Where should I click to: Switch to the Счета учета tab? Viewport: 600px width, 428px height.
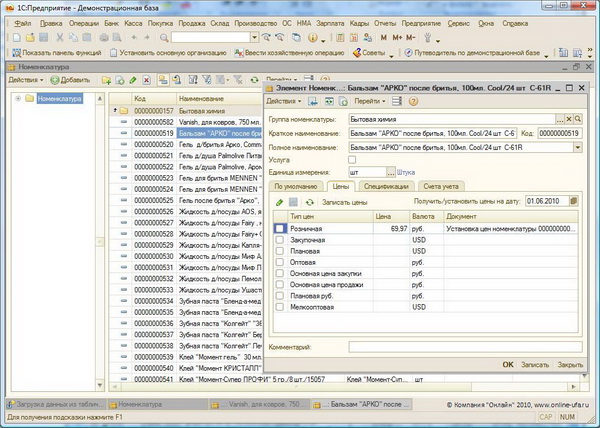pos(441,186)
